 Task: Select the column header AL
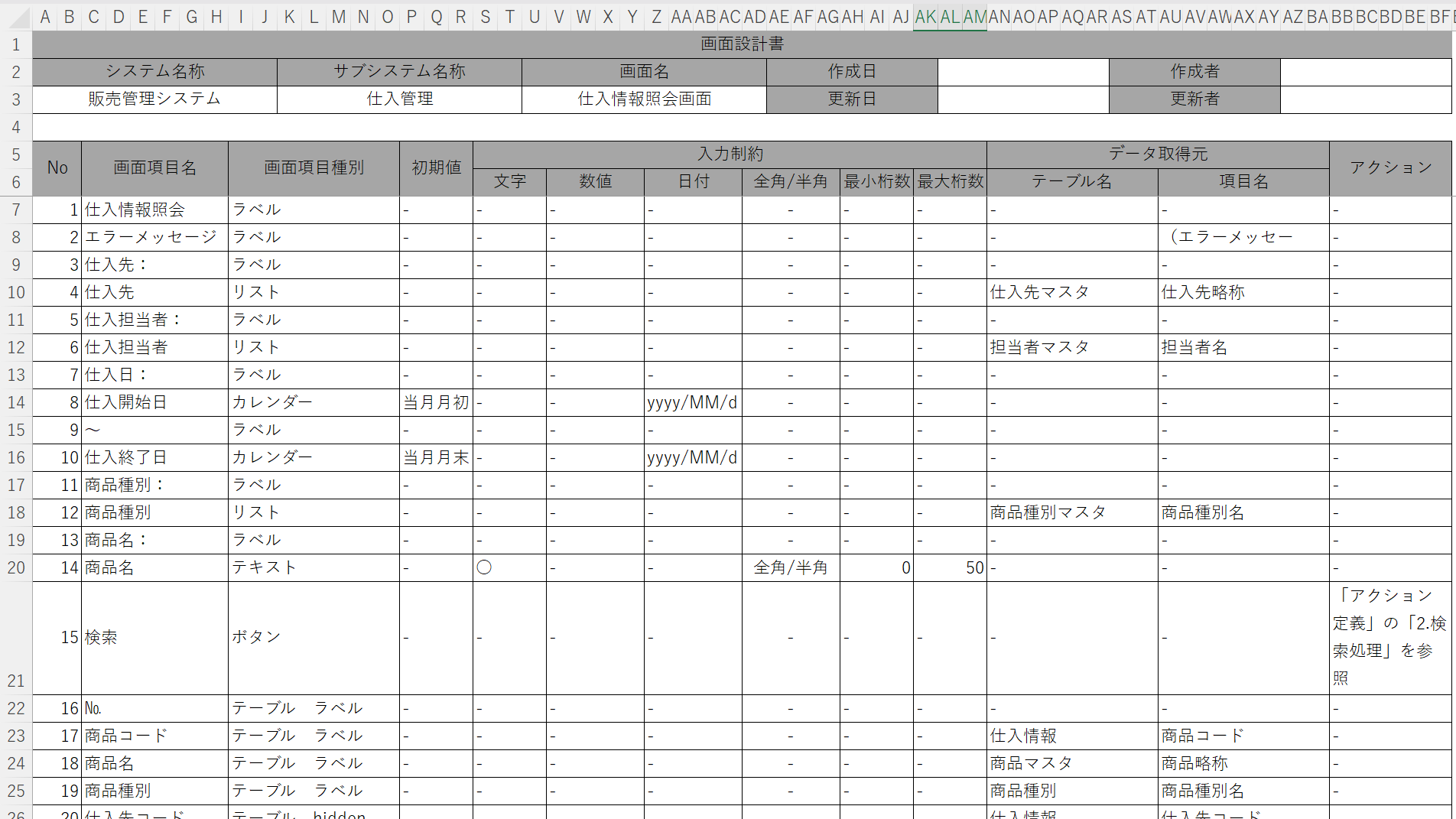[950, 17]
